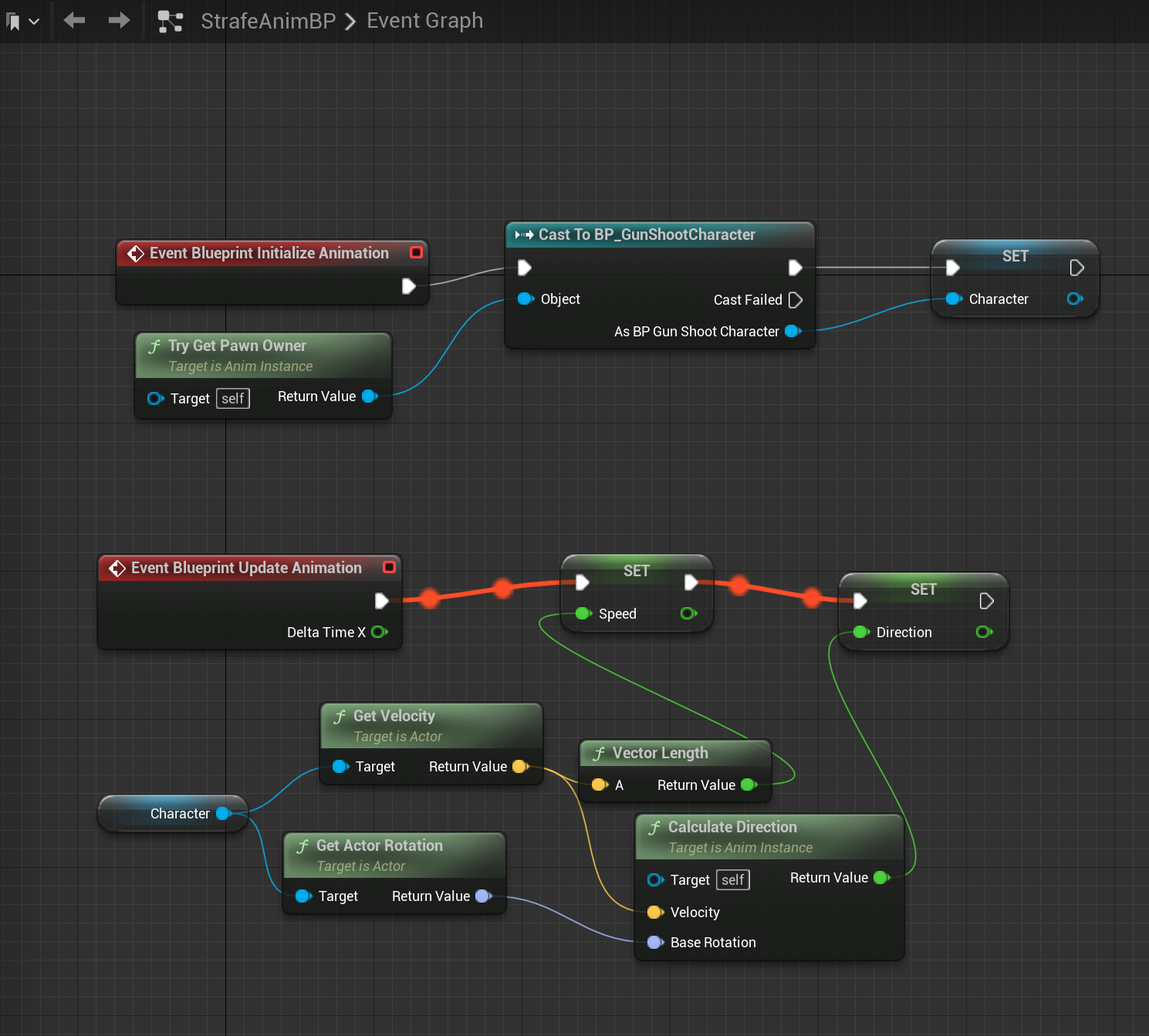Image resolution: width=1149 pixels, height=1036 pixels.
Task: Click the Return Value pin of Vector Length
Action: click(749, 785)
